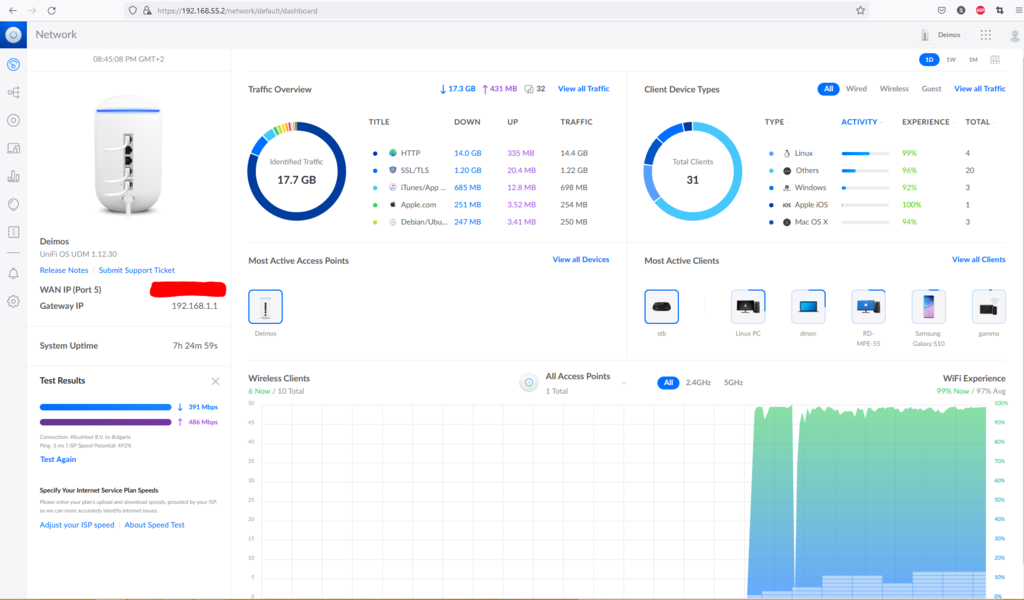This screenshot has width=1024, height=600.
Task: Open the Release Notes link
Action: click(x=64, y=270)
